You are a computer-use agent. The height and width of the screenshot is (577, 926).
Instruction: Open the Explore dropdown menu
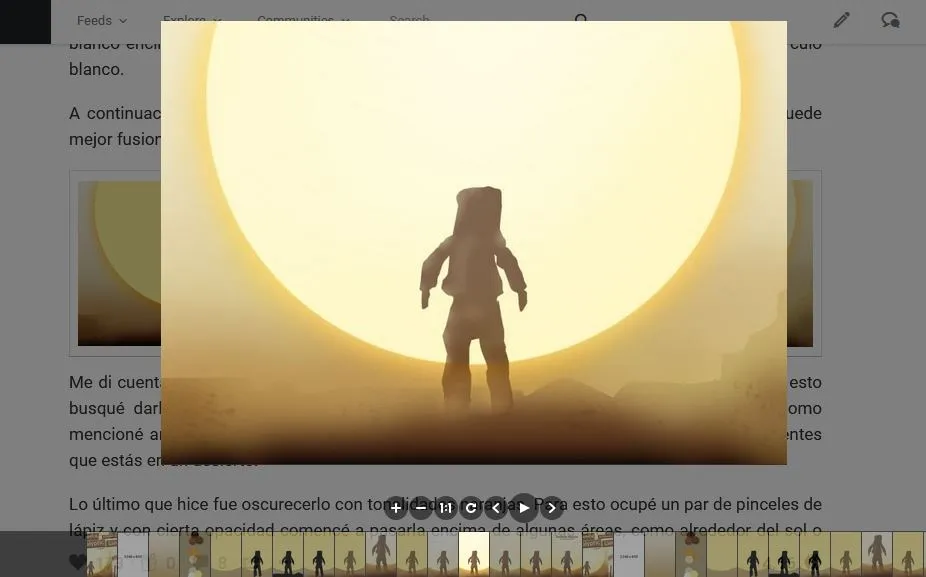(192, 20)
